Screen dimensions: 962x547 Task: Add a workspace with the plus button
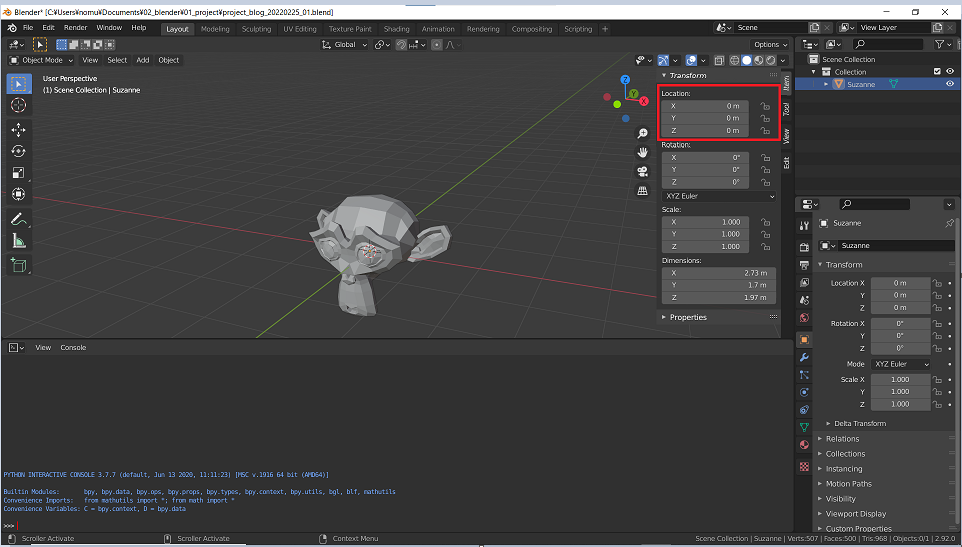click(605, 29)
